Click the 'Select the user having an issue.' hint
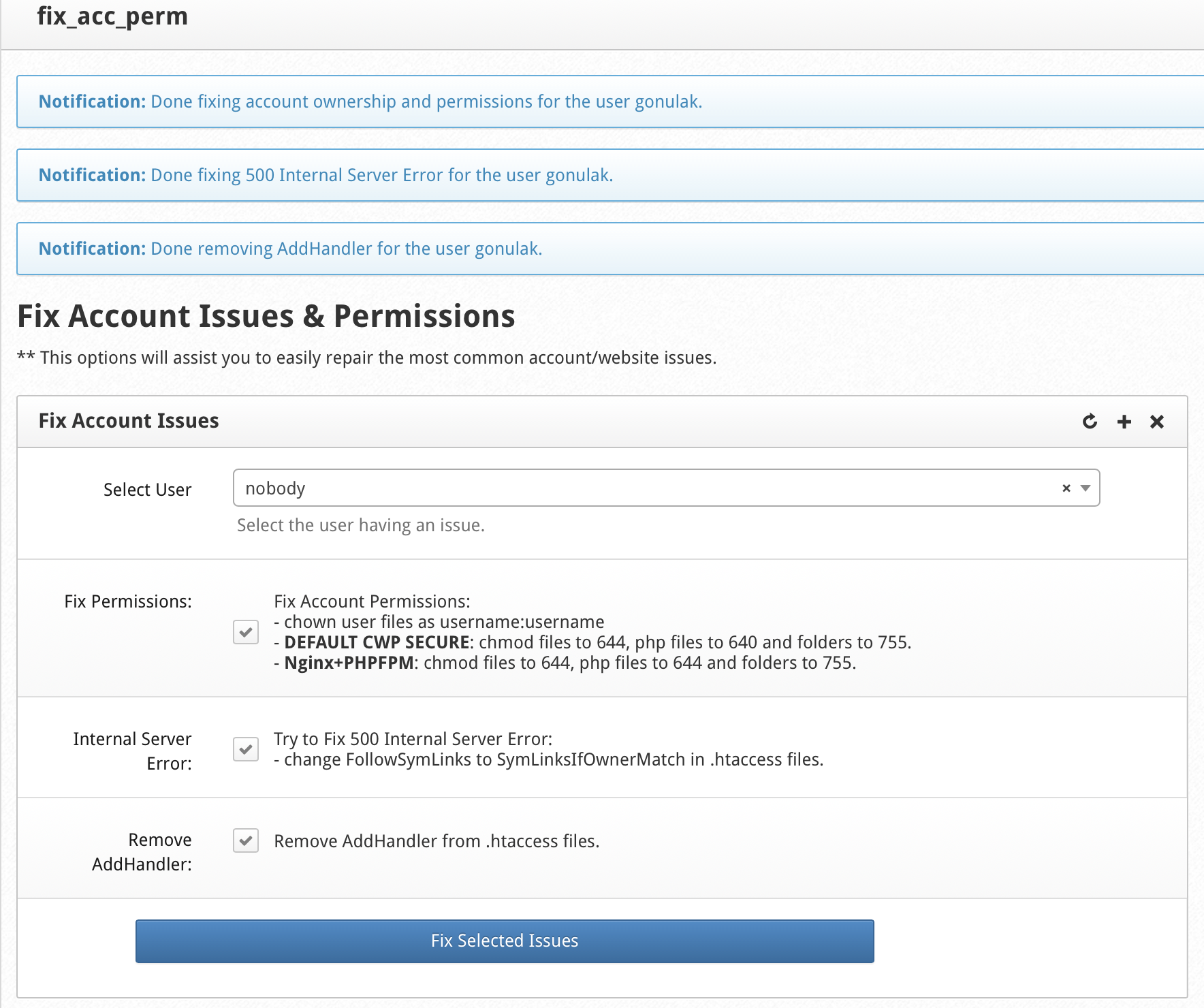The height and width of the screenshot is (1008, 1204). 361,525
